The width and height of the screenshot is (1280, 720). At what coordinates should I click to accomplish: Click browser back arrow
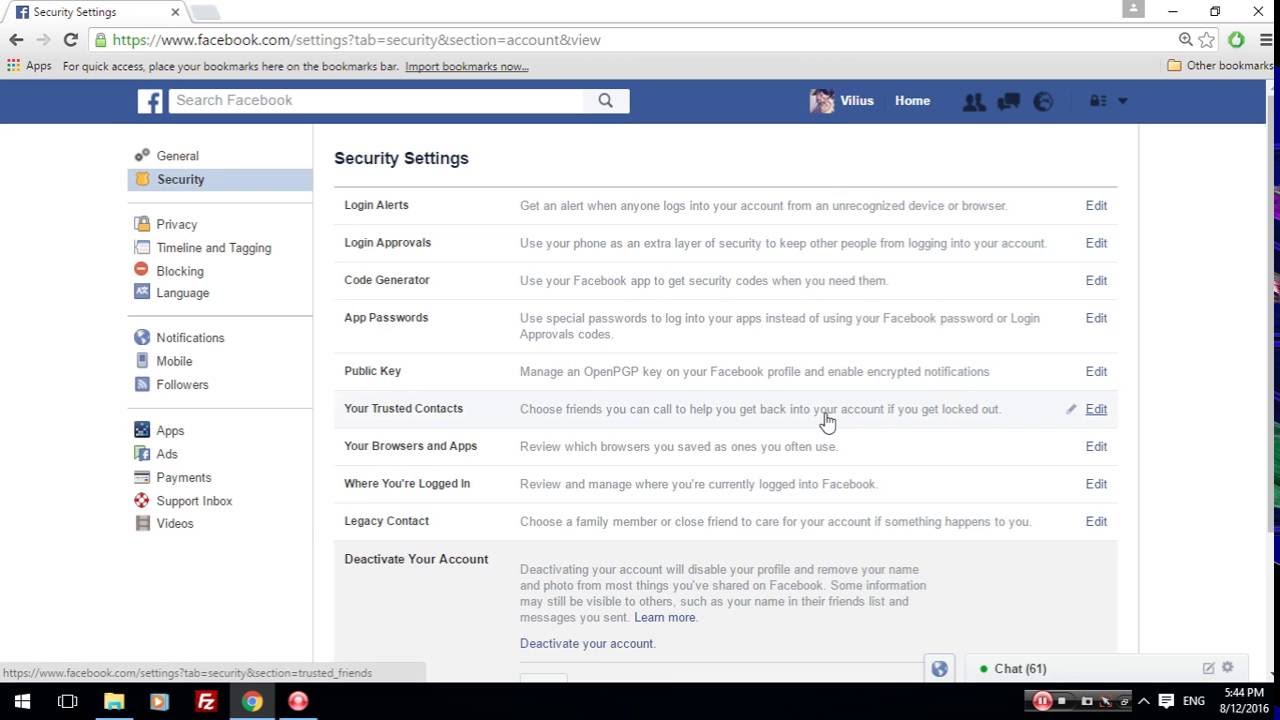[x=16, y=40]
